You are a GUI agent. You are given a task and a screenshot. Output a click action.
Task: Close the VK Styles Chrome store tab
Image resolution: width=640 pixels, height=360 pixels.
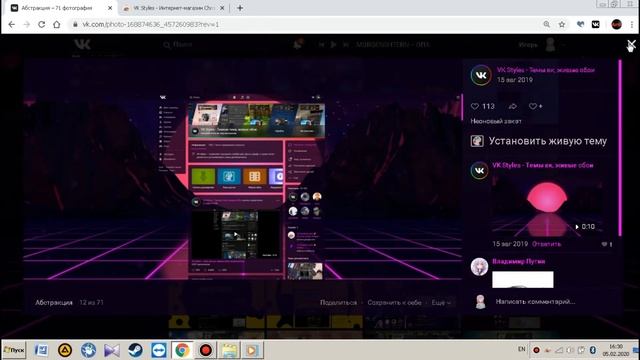pos(222,8)
